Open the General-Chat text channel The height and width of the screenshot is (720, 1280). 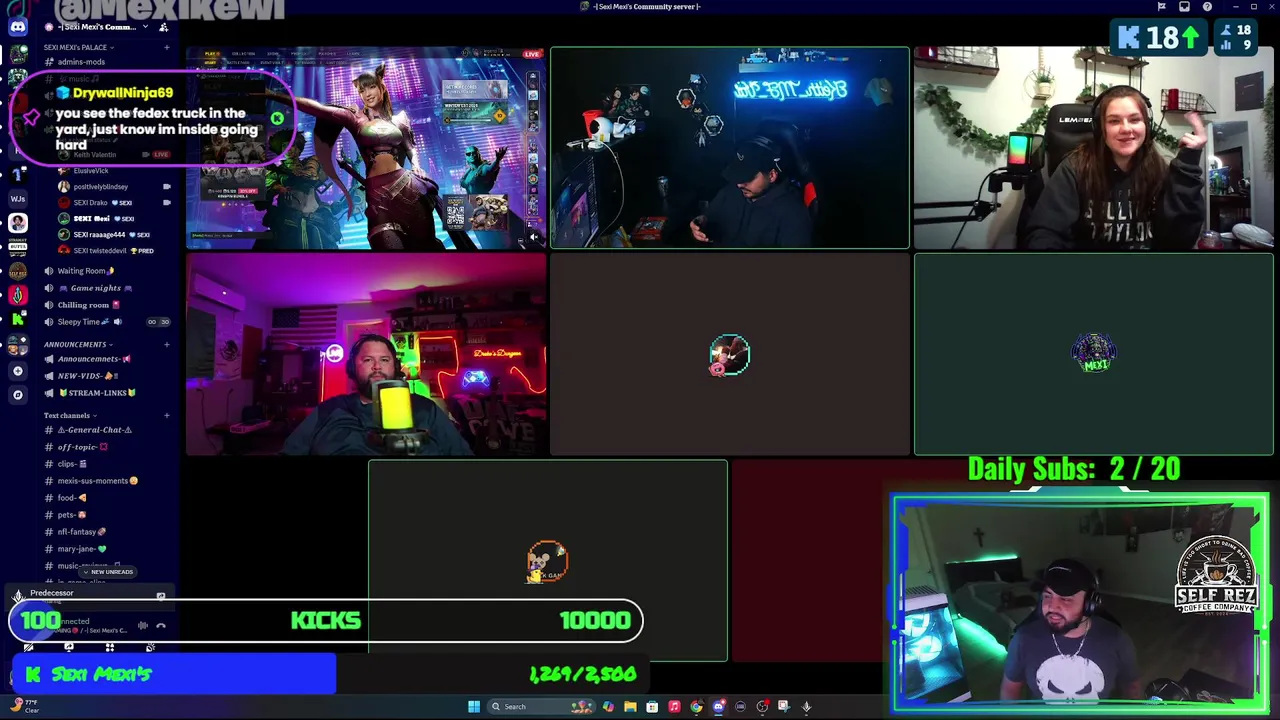106,430
